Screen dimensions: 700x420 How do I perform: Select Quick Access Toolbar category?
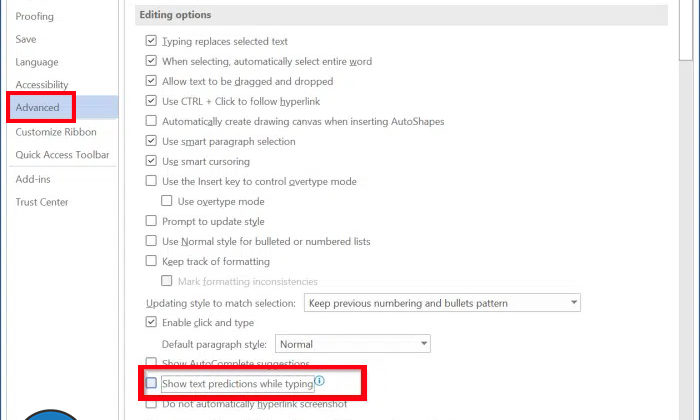62,155
